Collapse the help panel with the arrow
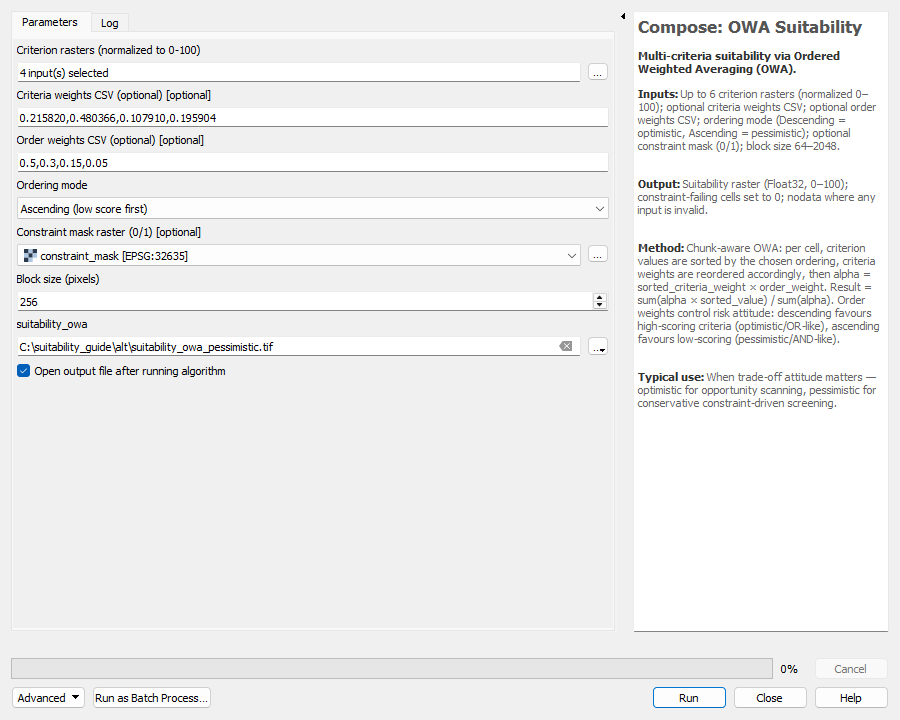Viewport: 900px width, 720px height. (623, 16)
